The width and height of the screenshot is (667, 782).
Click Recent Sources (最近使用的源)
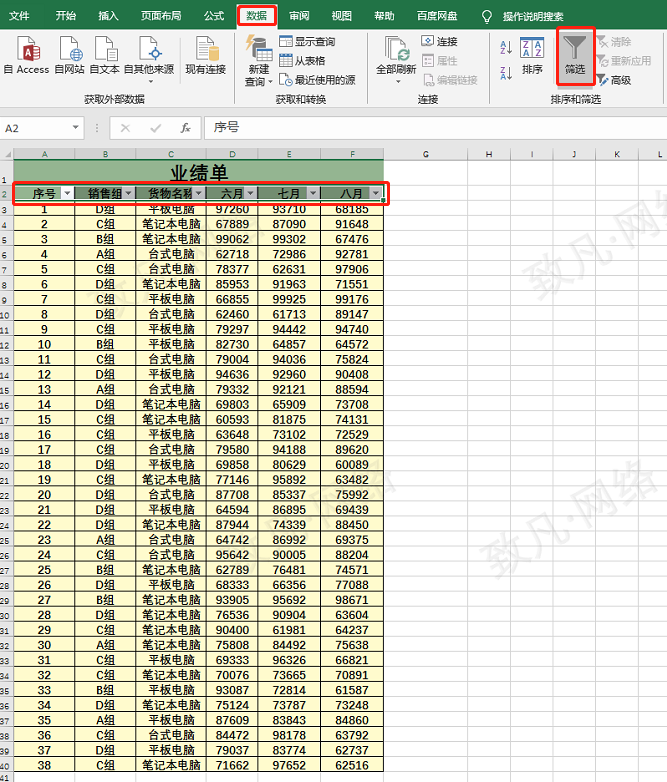pos(317,80)
